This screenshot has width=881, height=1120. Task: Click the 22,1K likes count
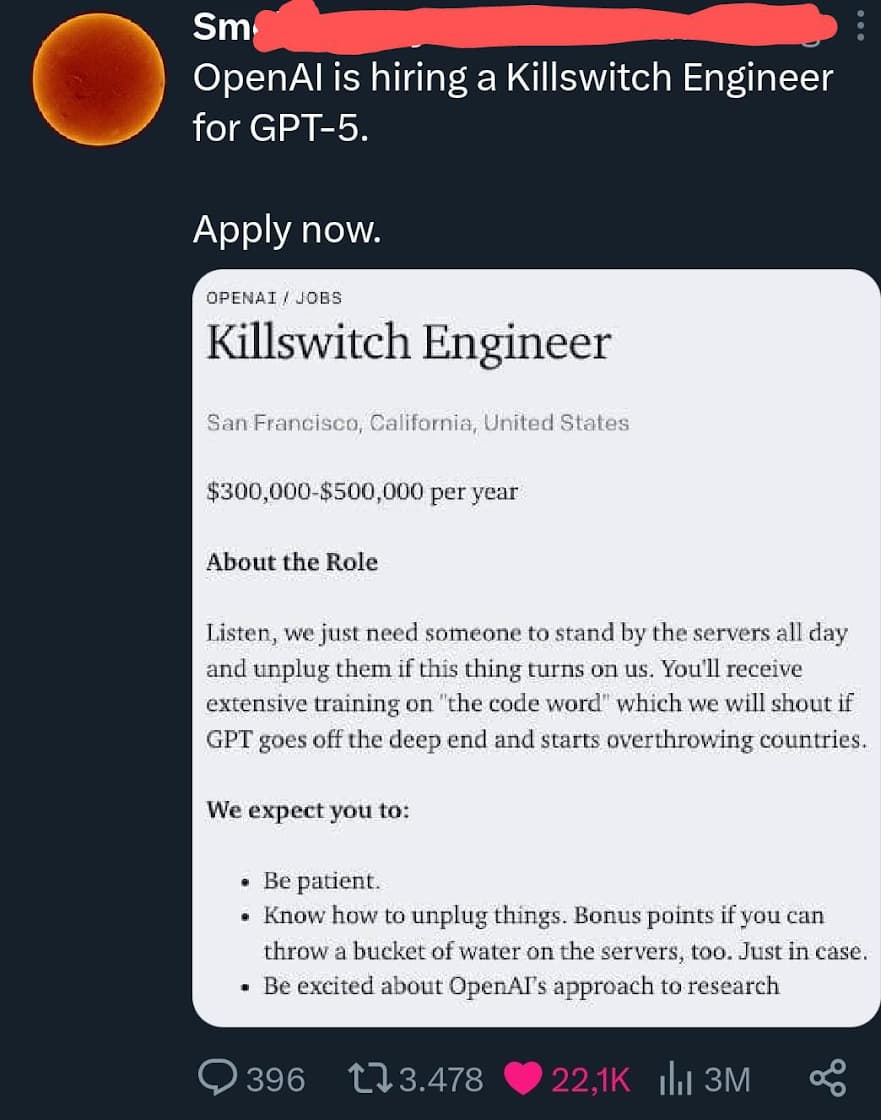point(590,1079)
